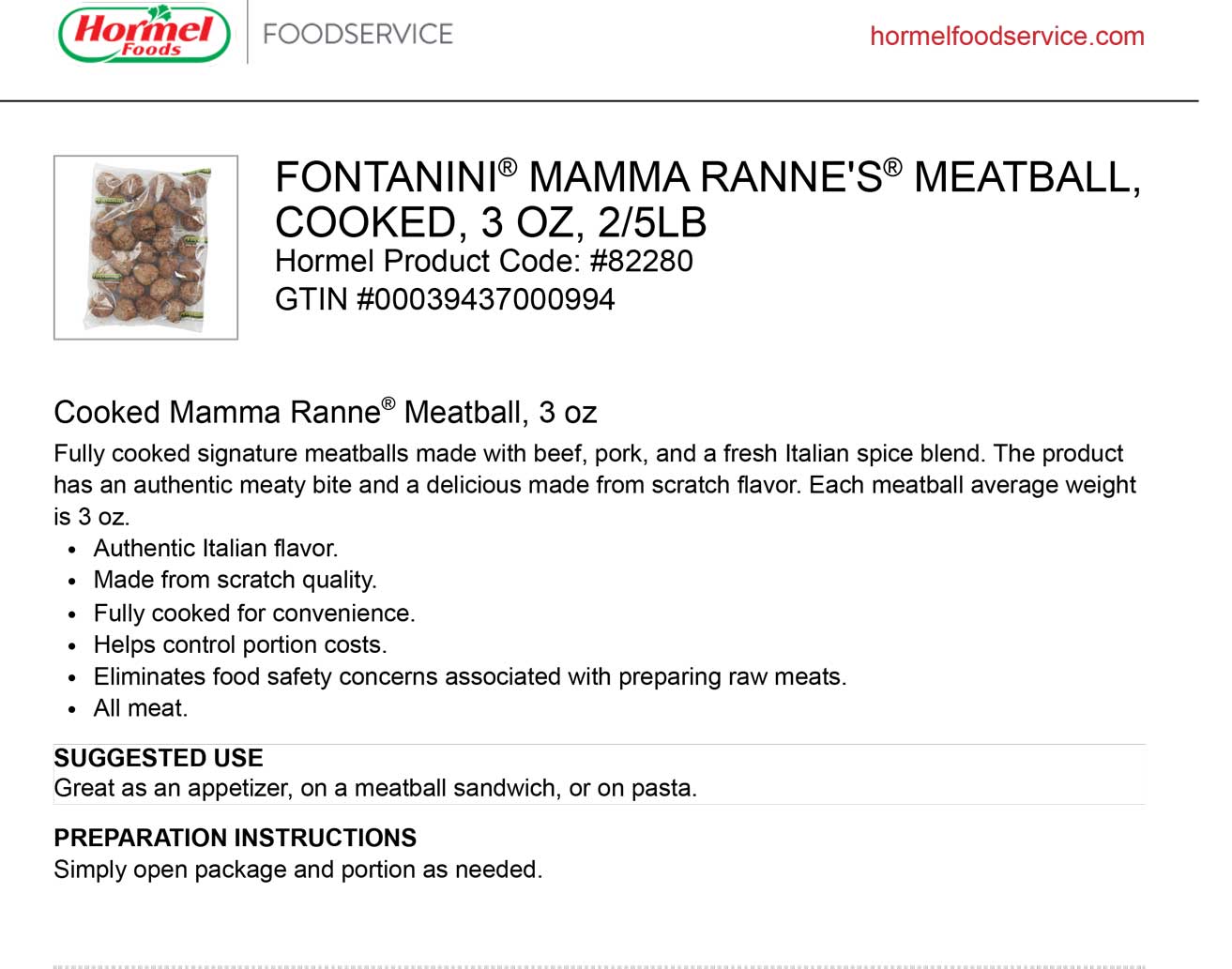
Task: Click the 'Eliminates food safety concerns' bullet
Action: point(469,677)
